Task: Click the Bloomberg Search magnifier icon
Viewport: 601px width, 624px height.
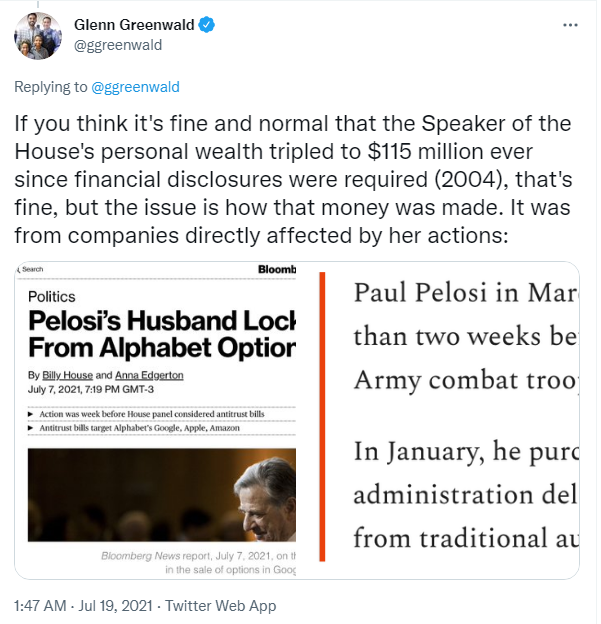Action: 25,269
